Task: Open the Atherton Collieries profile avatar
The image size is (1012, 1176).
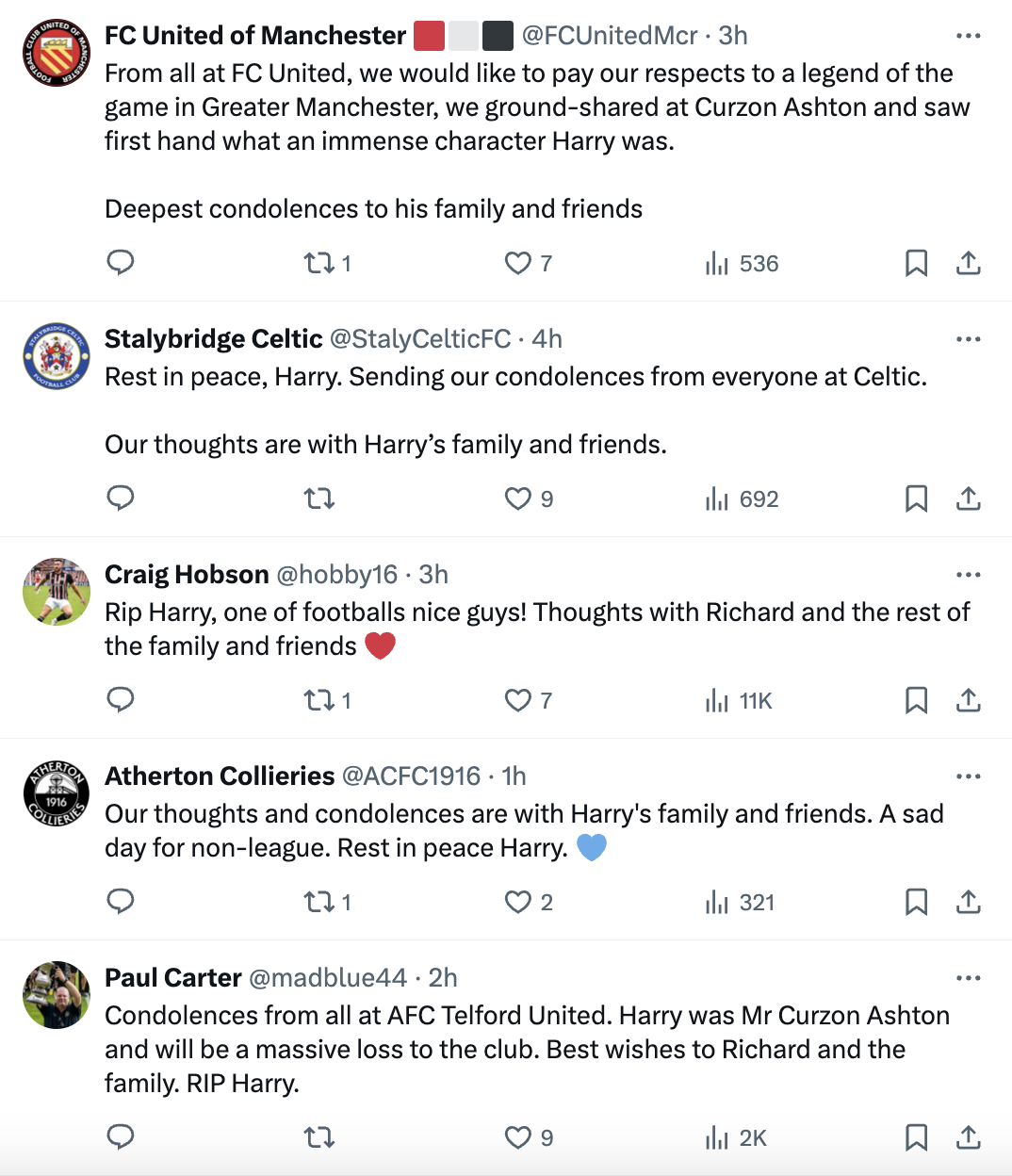Action: [x=57, y=793]
